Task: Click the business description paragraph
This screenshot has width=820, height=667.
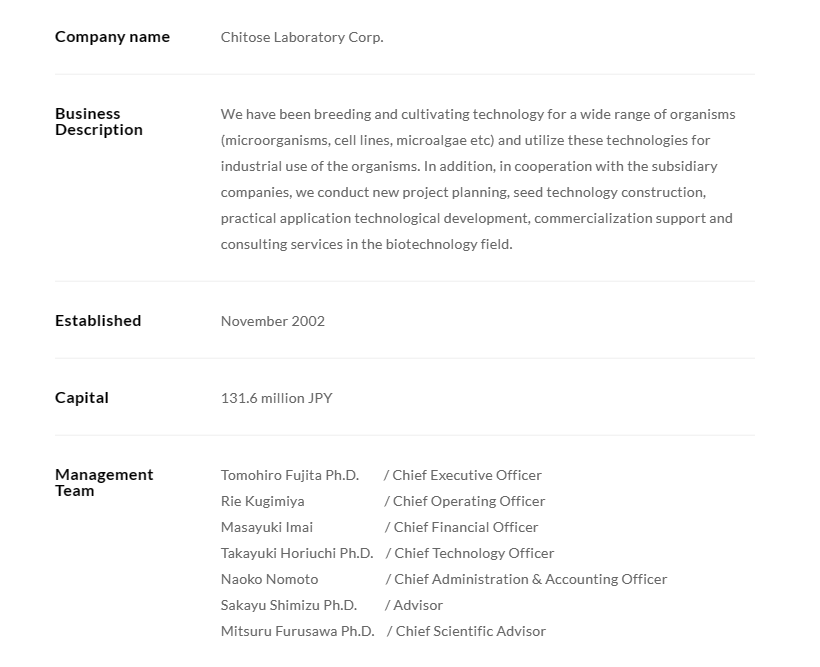Action: (x=478, y=179)
